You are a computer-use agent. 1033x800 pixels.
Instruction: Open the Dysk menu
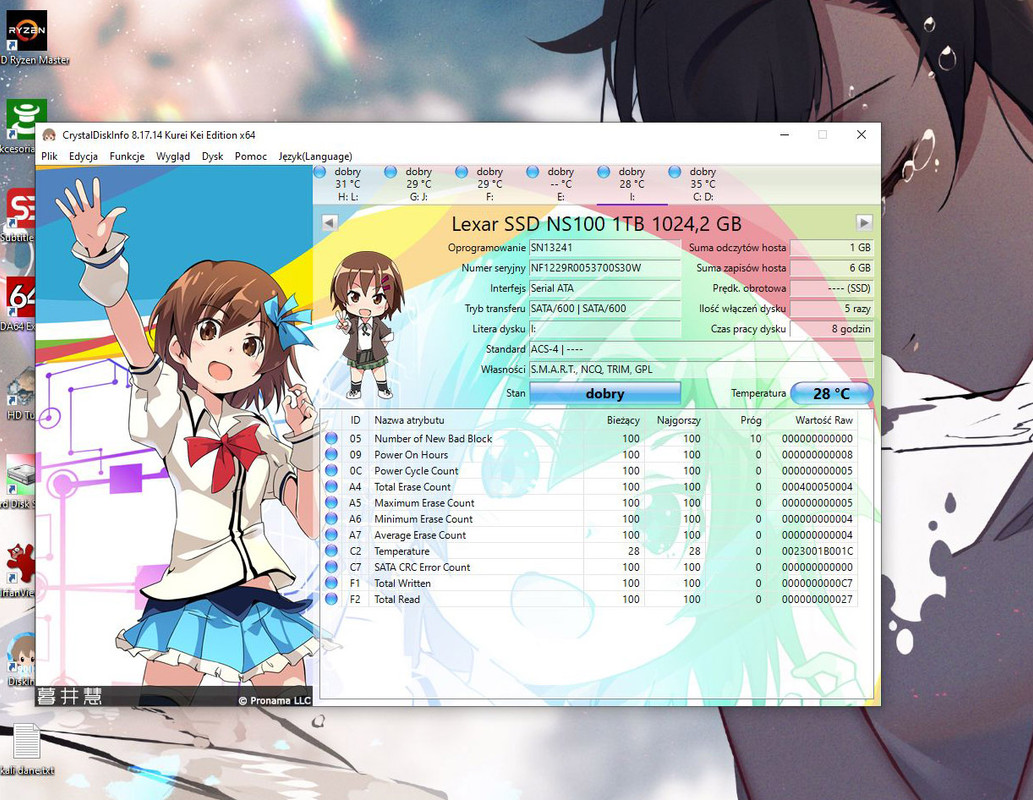[212, 156]
